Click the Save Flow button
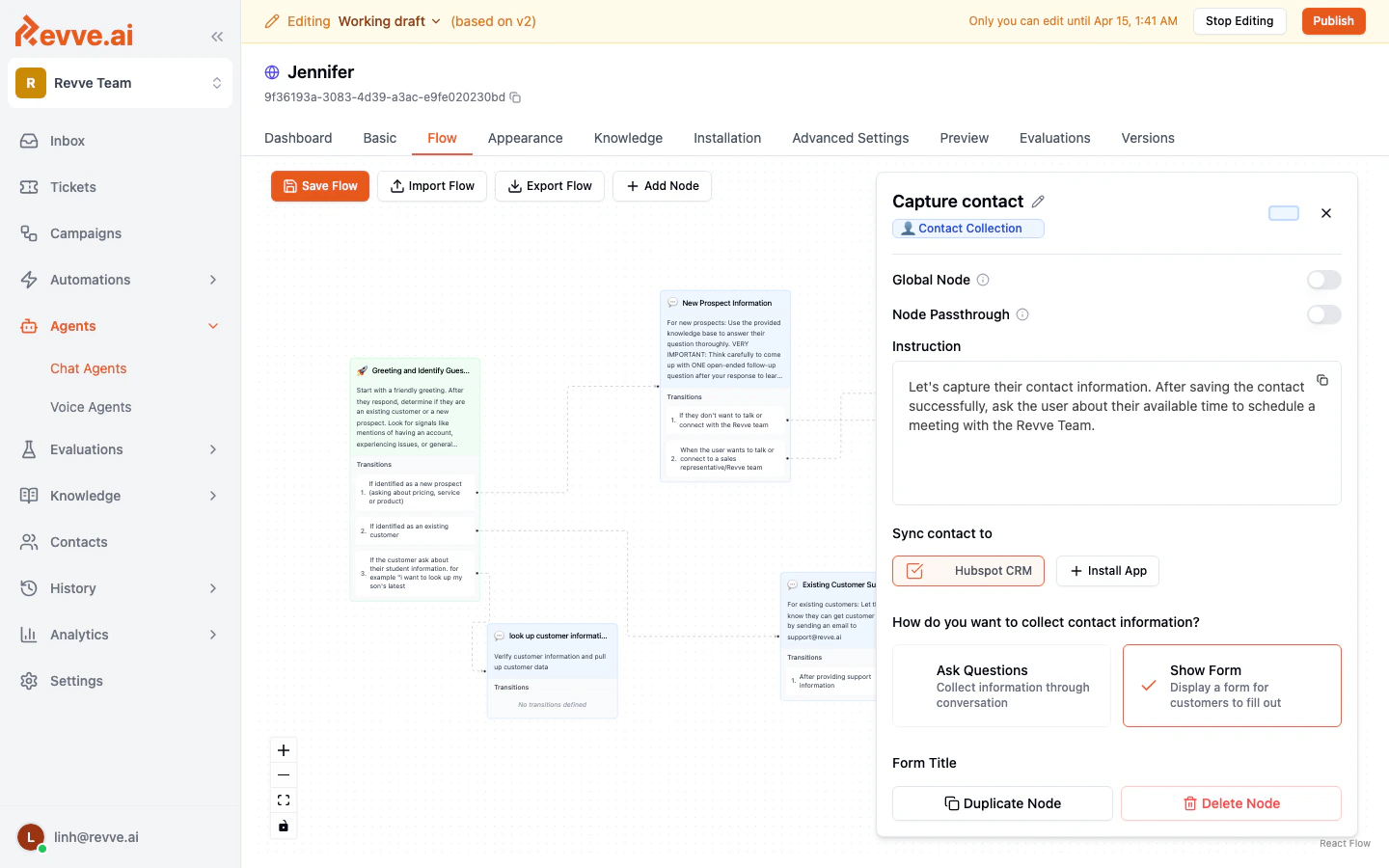 pos(320,186)
